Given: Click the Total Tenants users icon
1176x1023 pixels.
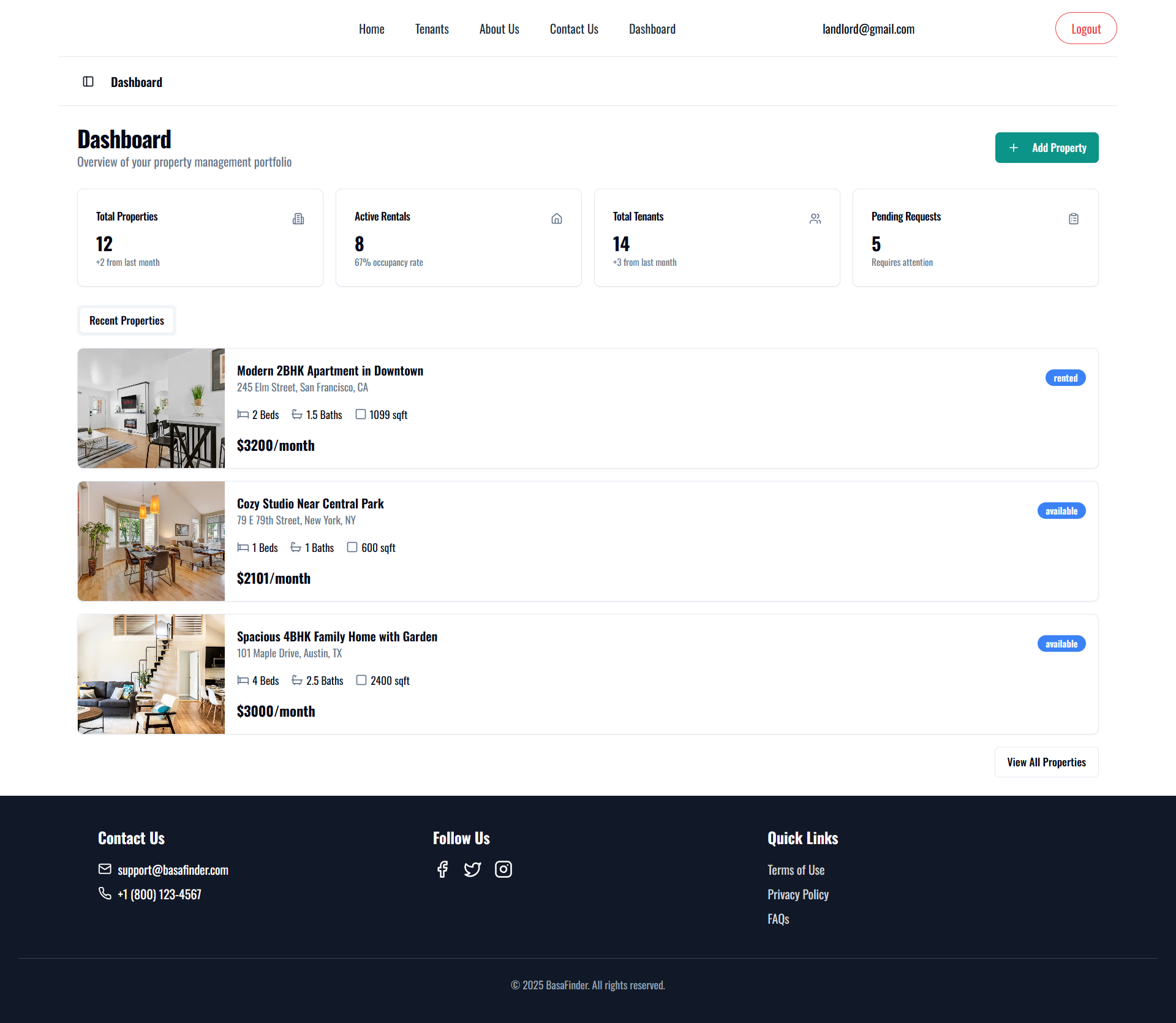Looking at the screenshot, I should coord(815,219).
